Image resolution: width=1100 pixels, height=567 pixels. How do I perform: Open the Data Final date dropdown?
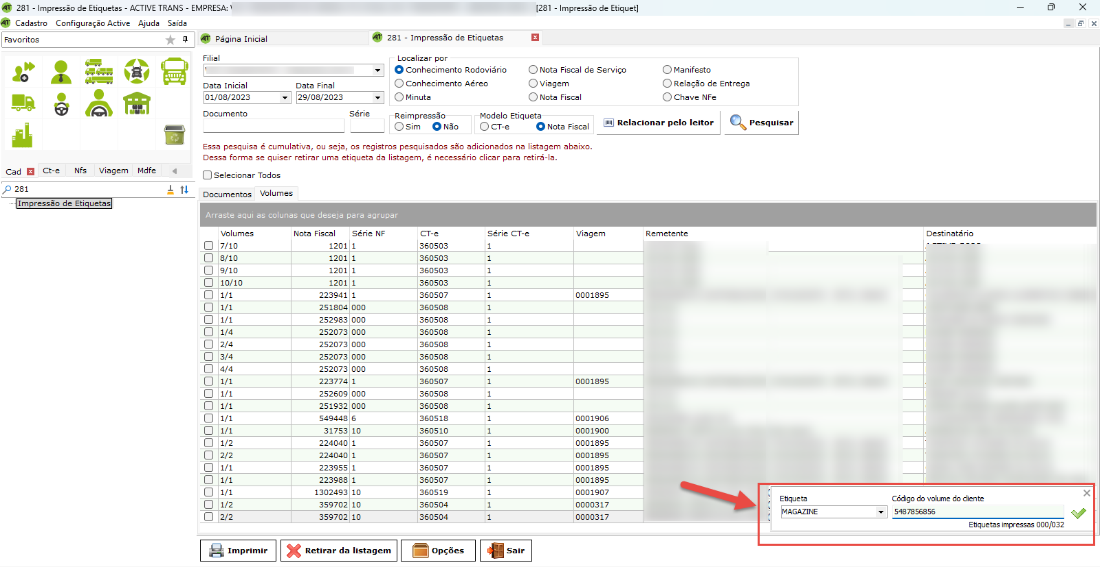click(x=377, y=98)
